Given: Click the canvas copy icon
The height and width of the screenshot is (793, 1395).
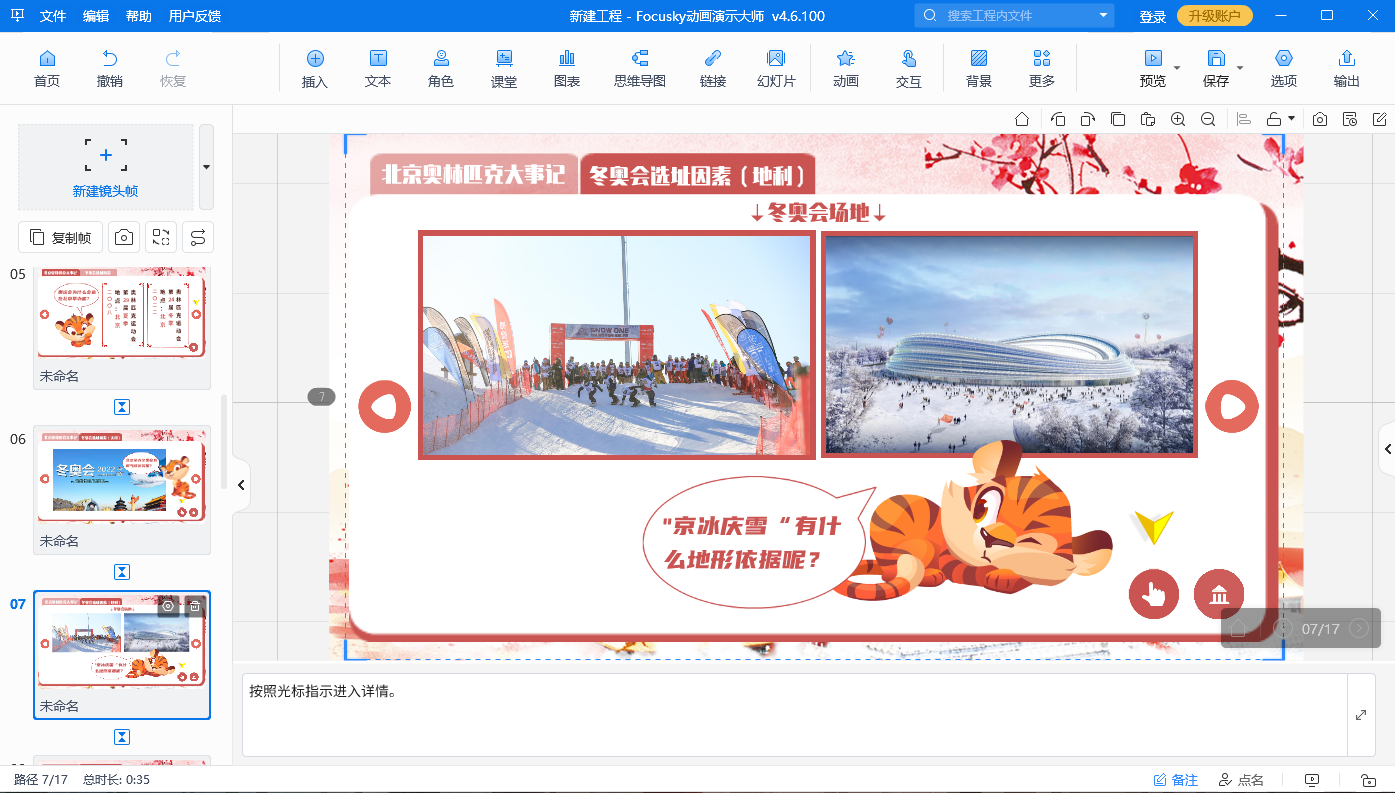Looking at the screenshot, I should (x=1118, y=119).
